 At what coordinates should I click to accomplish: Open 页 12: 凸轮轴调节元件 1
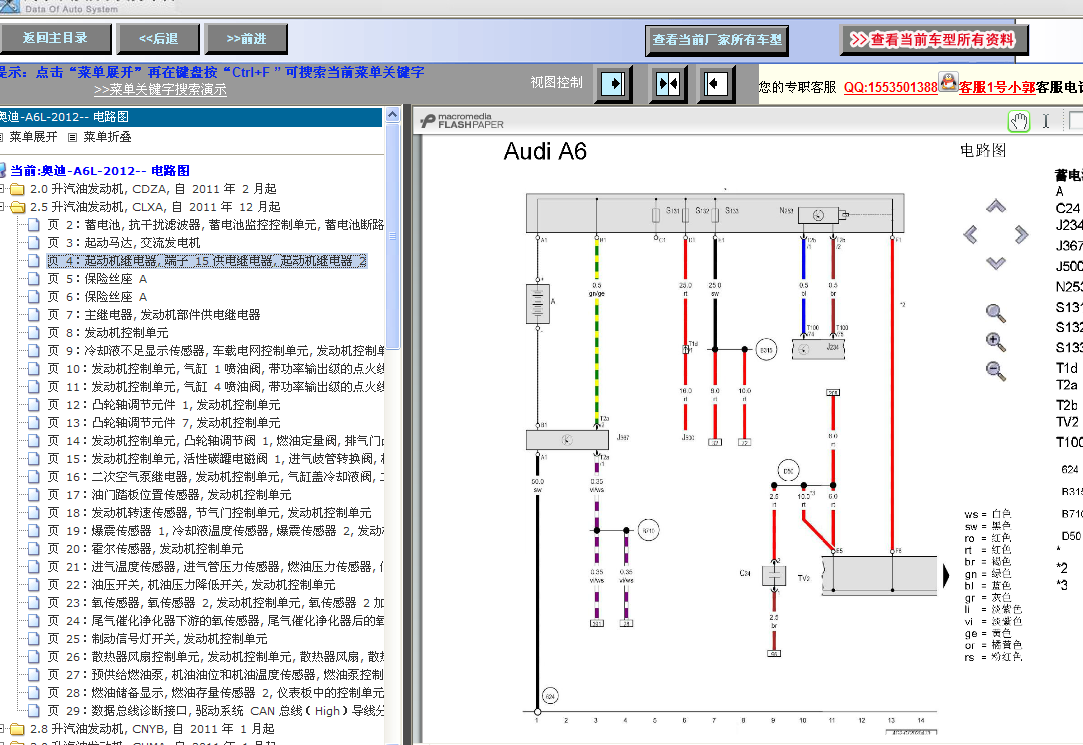164,405
